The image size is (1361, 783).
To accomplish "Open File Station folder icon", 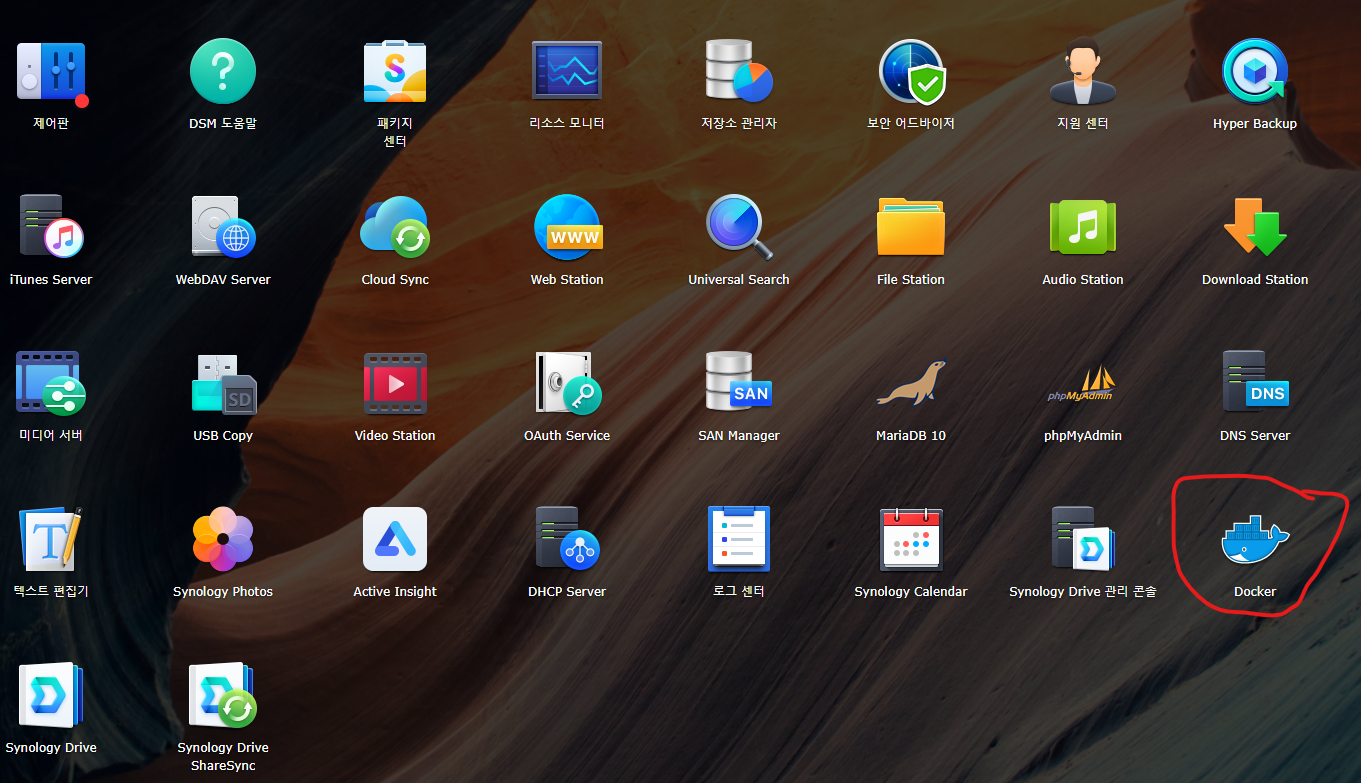I will coord(911,227).
